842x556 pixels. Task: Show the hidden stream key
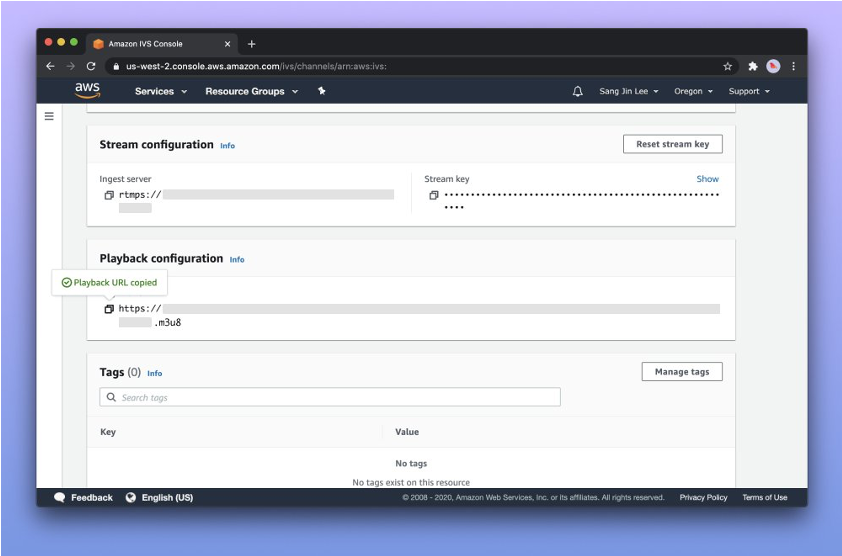click(x=707, y=179)
